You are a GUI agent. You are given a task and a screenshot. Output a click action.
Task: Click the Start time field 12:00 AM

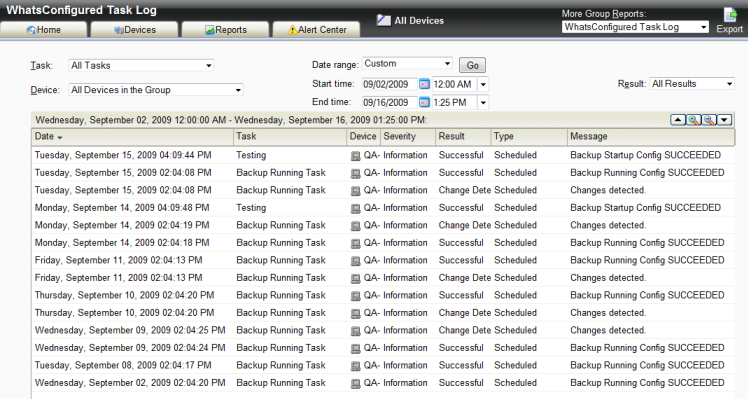(x=455, y=84)
